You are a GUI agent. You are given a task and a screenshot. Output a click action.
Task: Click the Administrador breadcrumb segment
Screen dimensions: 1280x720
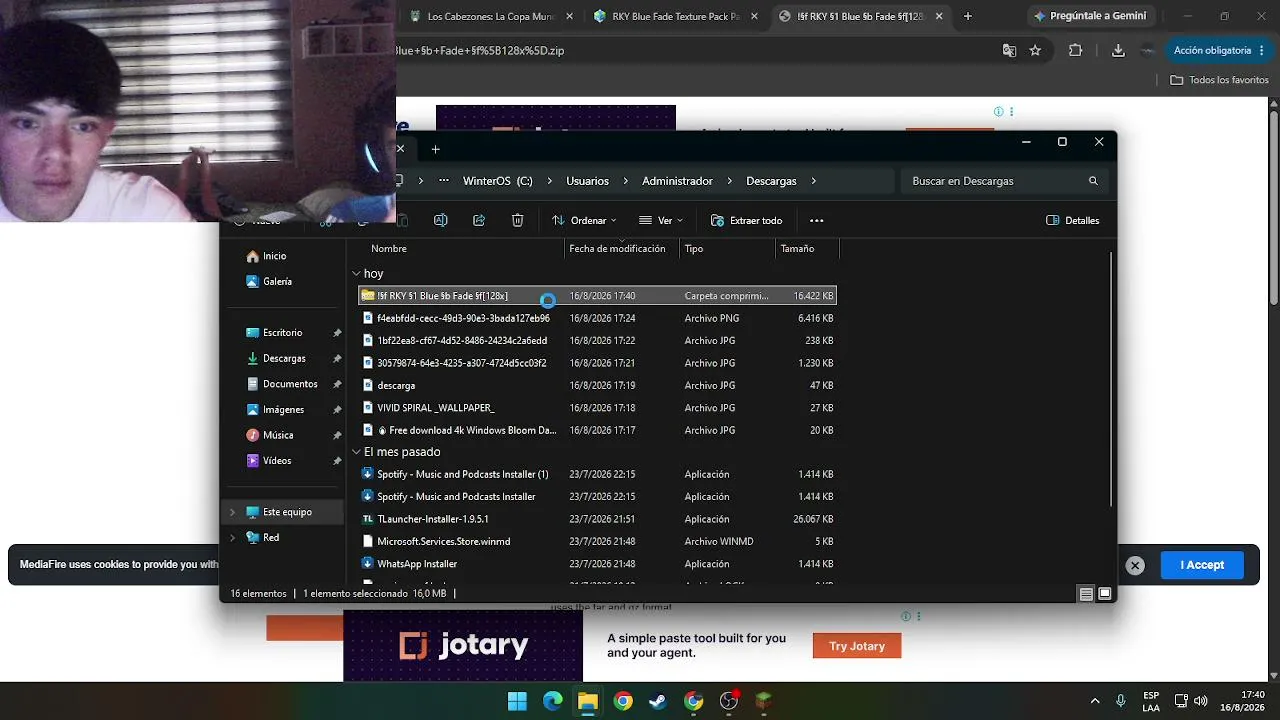pyautogui.click(x=677, y=181)
